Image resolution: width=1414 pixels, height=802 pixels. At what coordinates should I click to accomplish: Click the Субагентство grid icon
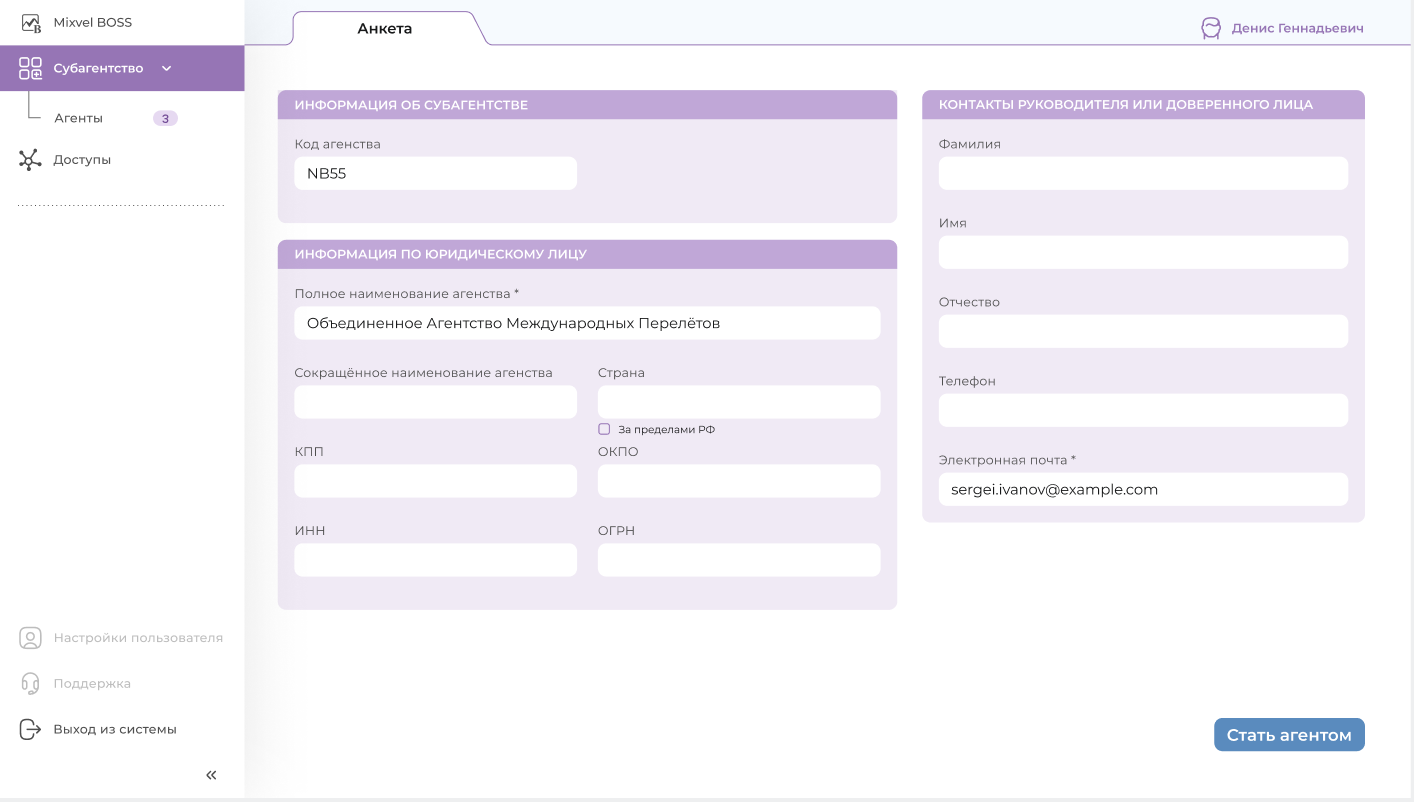pyautogui.click(x=30, y=68)
